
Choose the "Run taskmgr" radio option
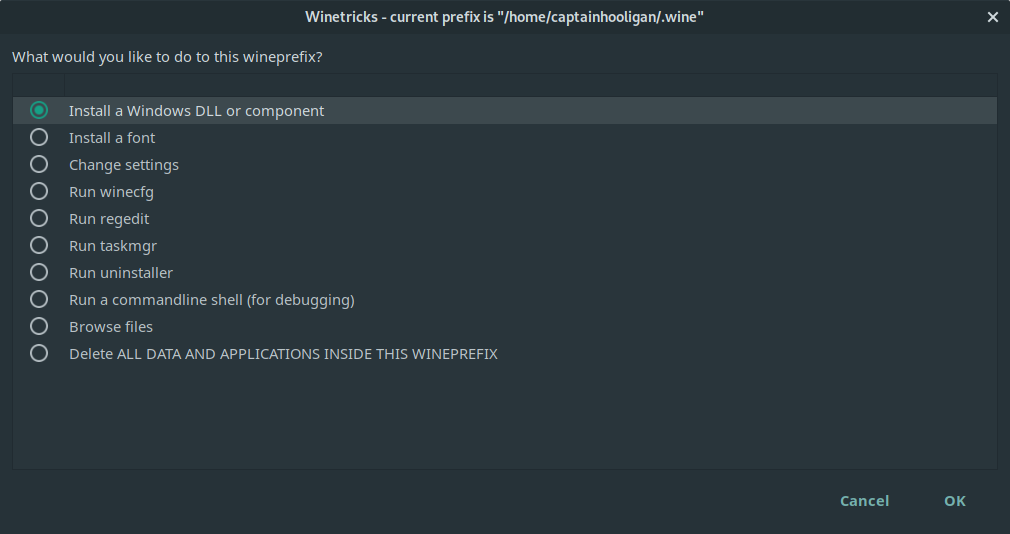[39, 246]
